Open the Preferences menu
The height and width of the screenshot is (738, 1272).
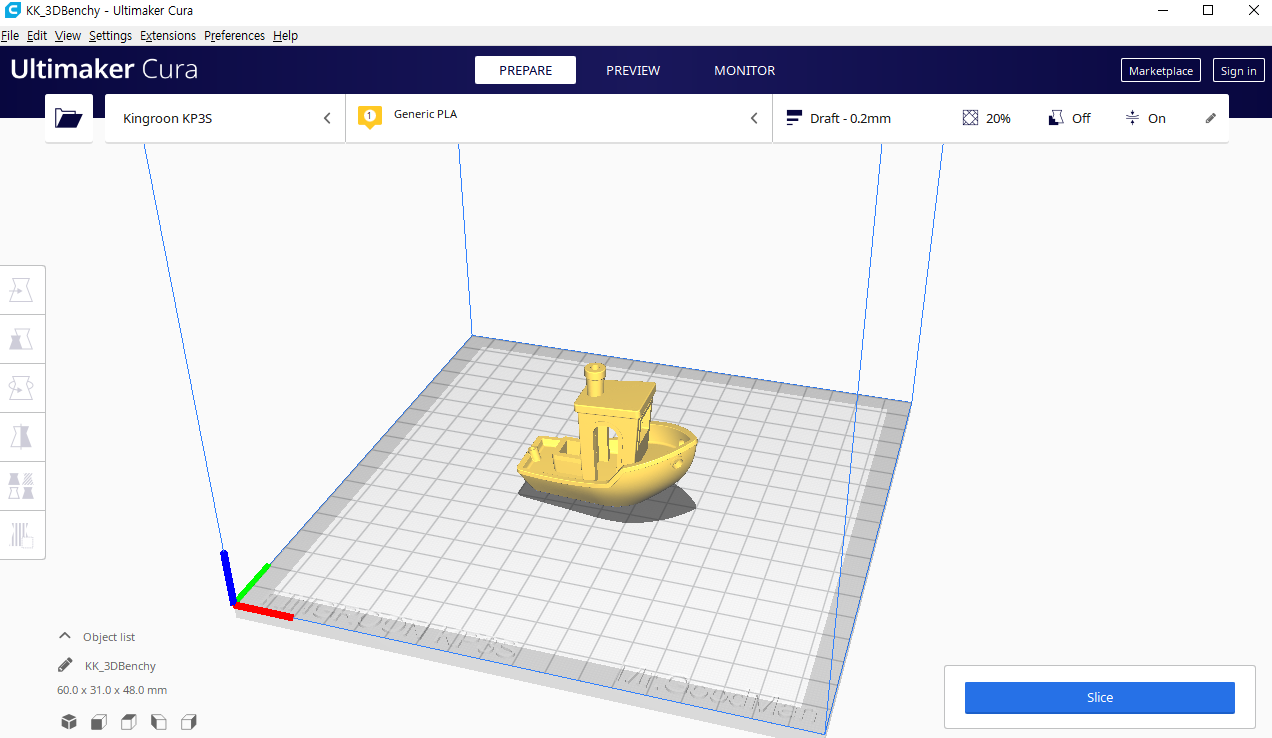point(235,35)
